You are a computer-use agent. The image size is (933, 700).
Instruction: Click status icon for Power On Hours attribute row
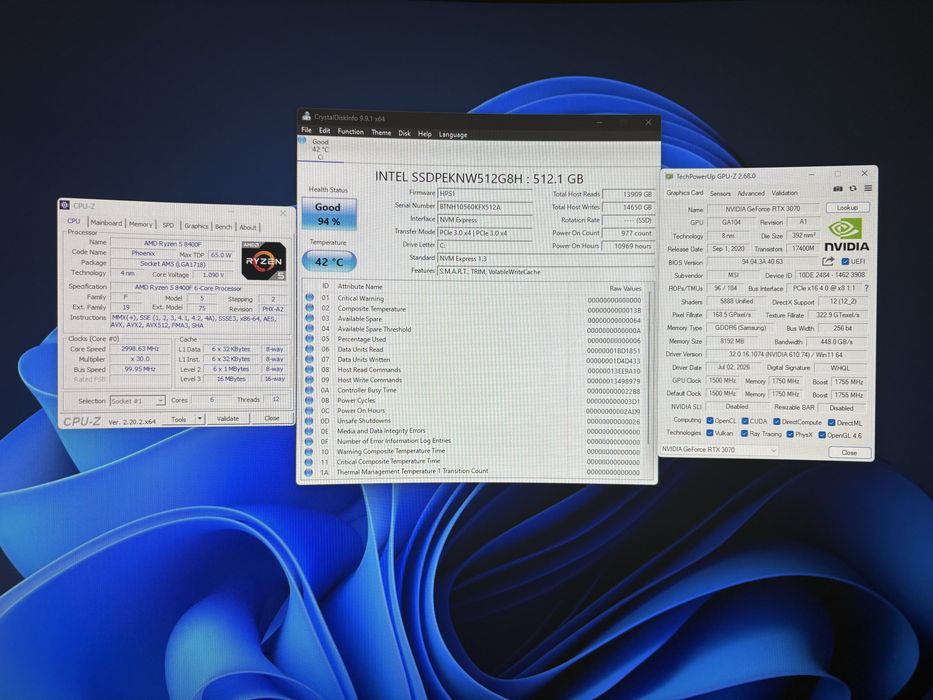[x=309, y=410]
